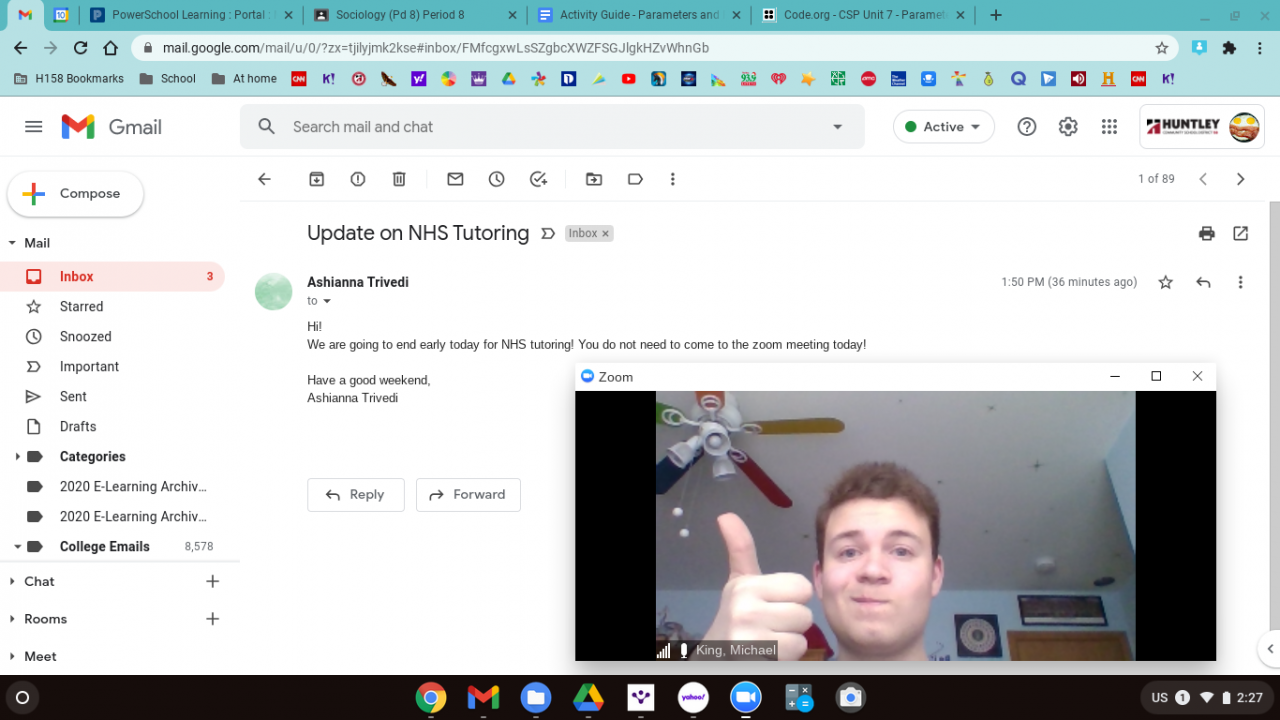Open the Important folder
Screen dimensions: 1280x720
click(x=112, y=366)
